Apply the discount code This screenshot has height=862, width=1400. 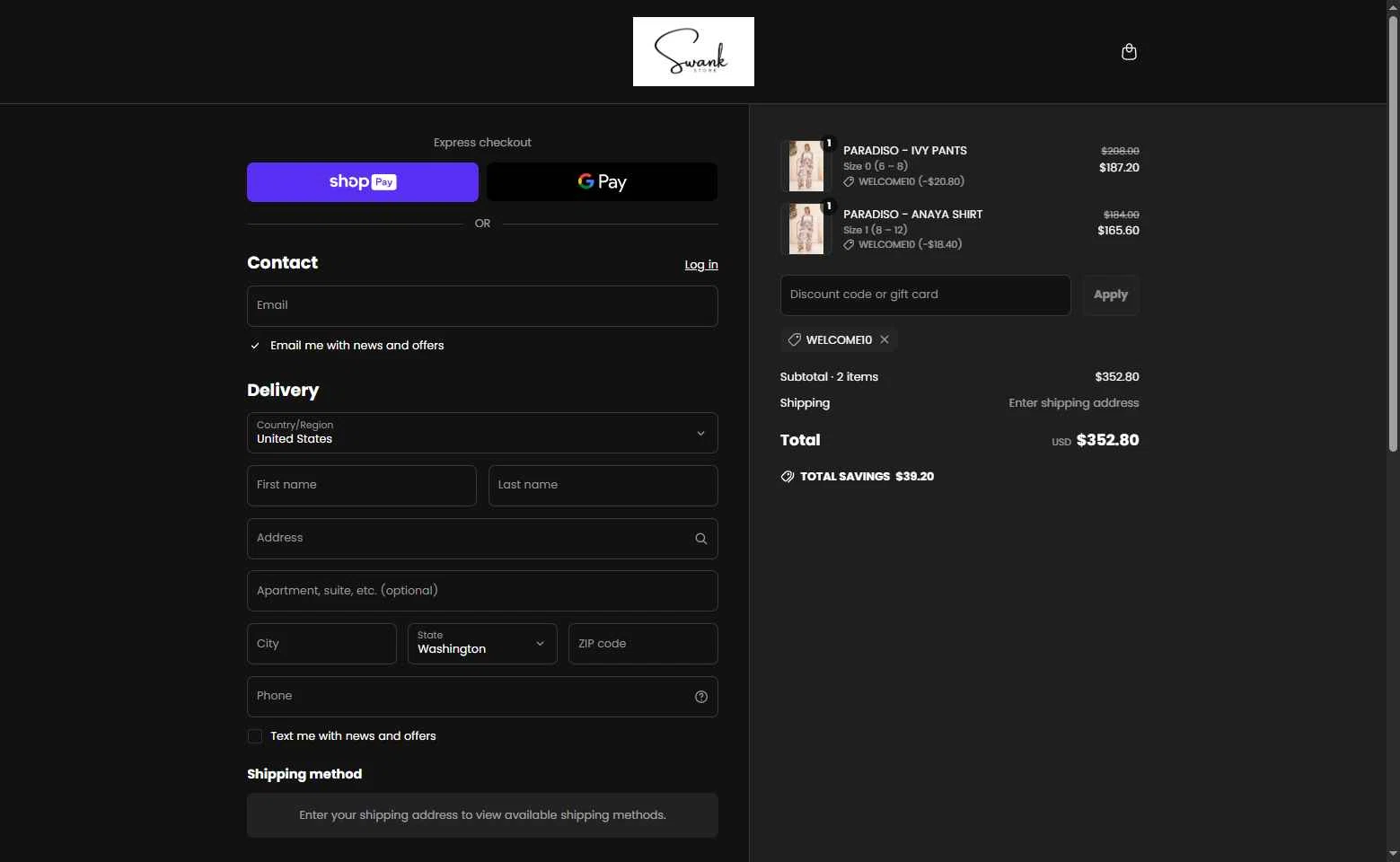coord(1111,295)
